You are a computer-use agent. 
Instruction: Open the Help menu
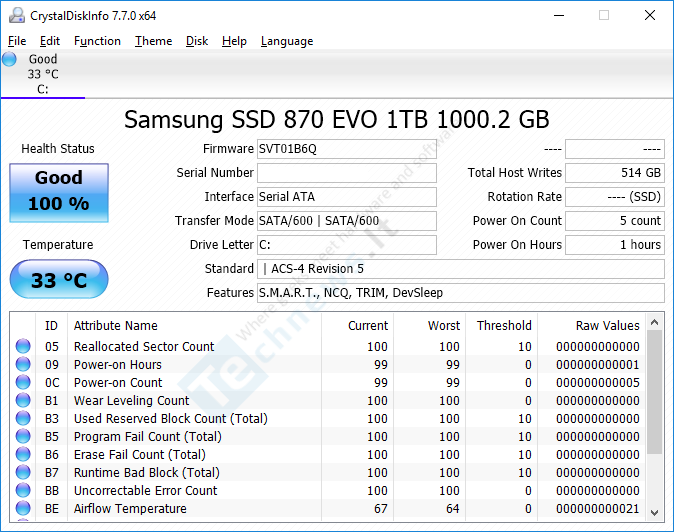(234, 41)
